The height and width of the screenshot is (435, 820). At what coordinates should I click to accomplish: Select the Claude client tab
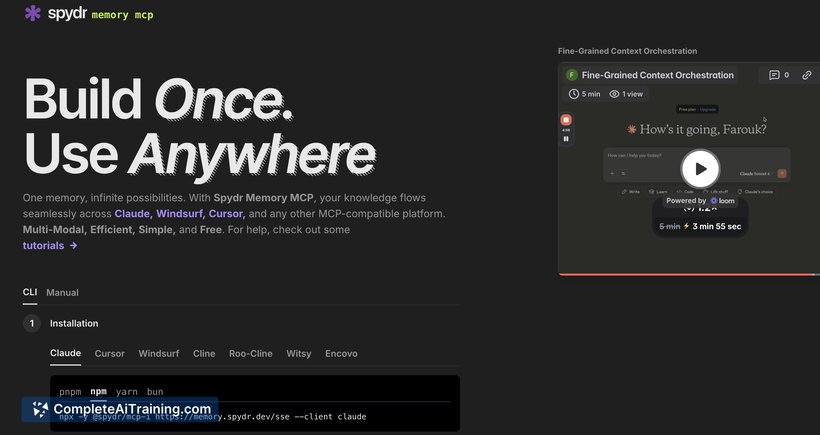[65, 353]
